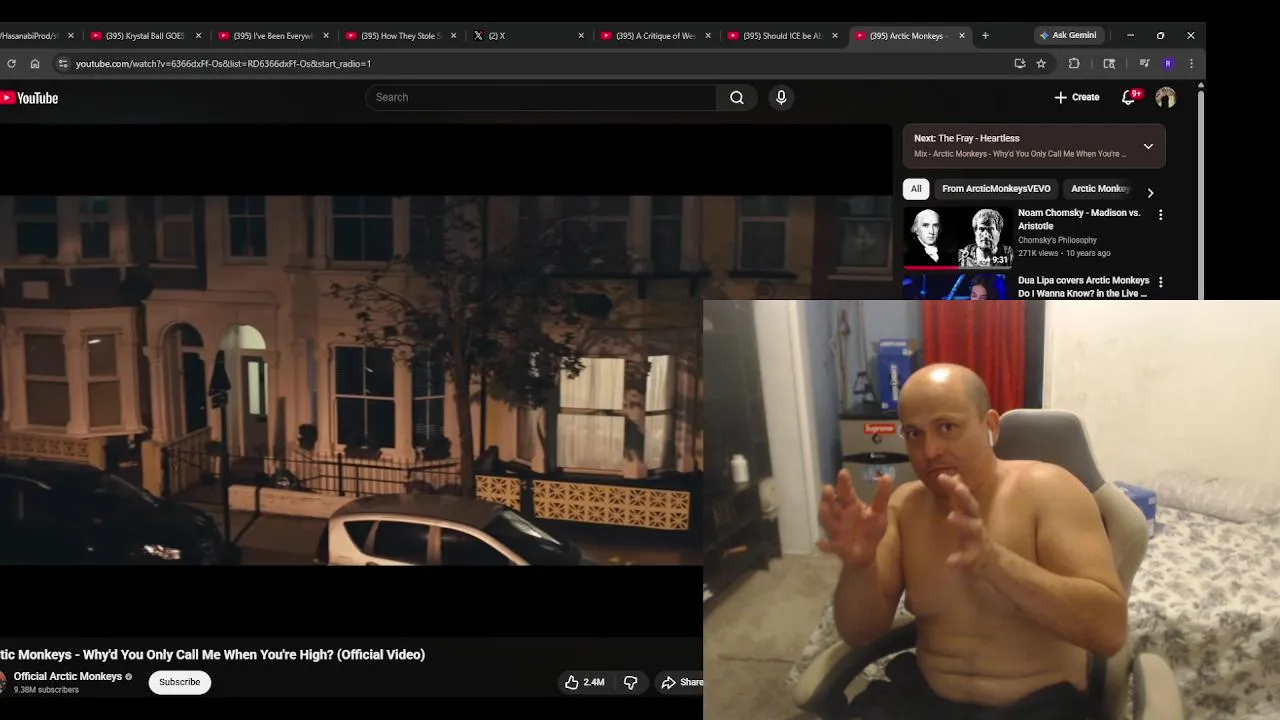Start voice search with microphone icon
The height and width of the screenshot is (720, 1280).
(781, 97)
